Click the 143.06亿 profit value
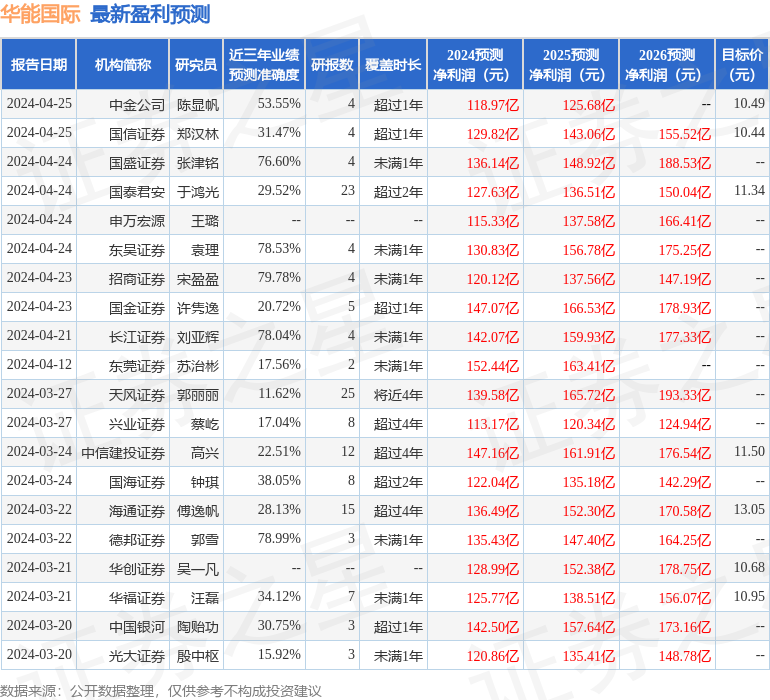Screen dimensions: 770x700 click(x=589, y=134)
